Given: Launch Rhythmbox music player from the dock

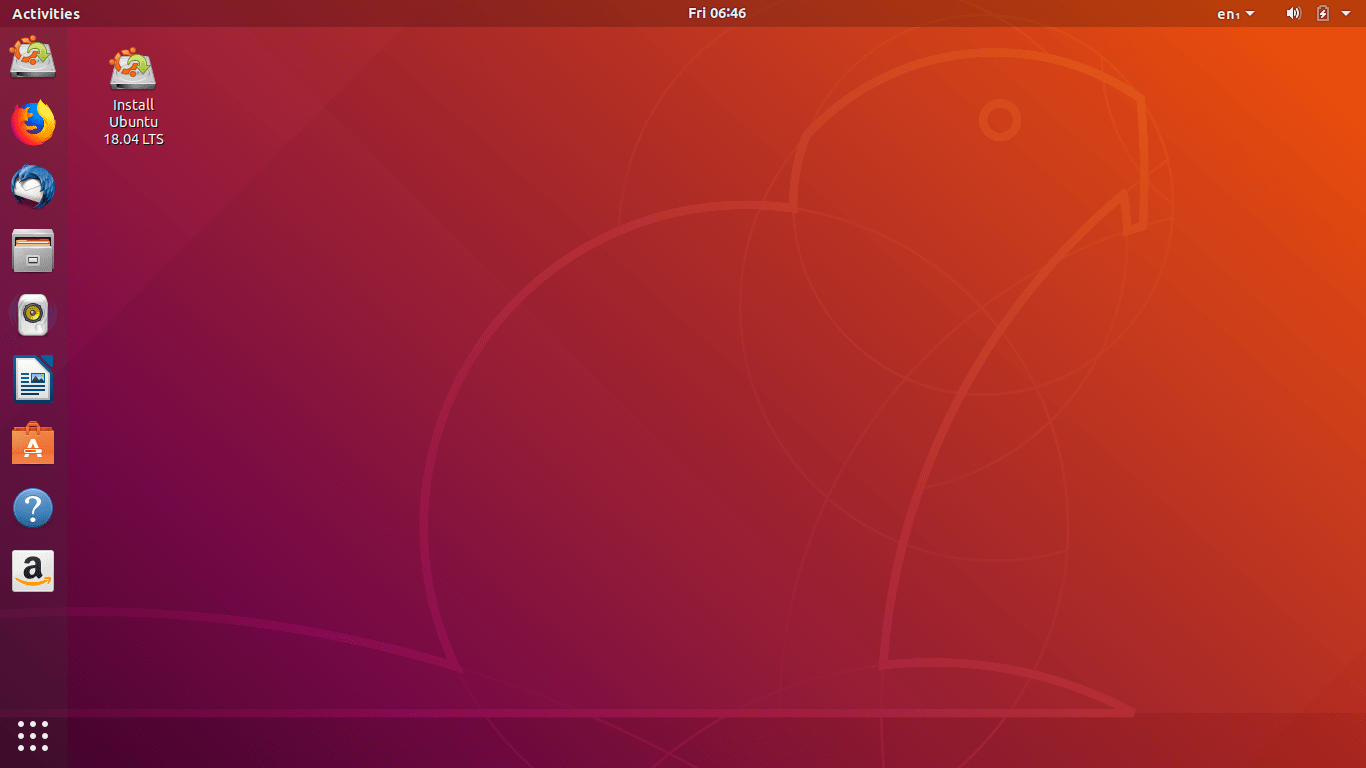Looking at the screenshot, I should pos(33,315).
